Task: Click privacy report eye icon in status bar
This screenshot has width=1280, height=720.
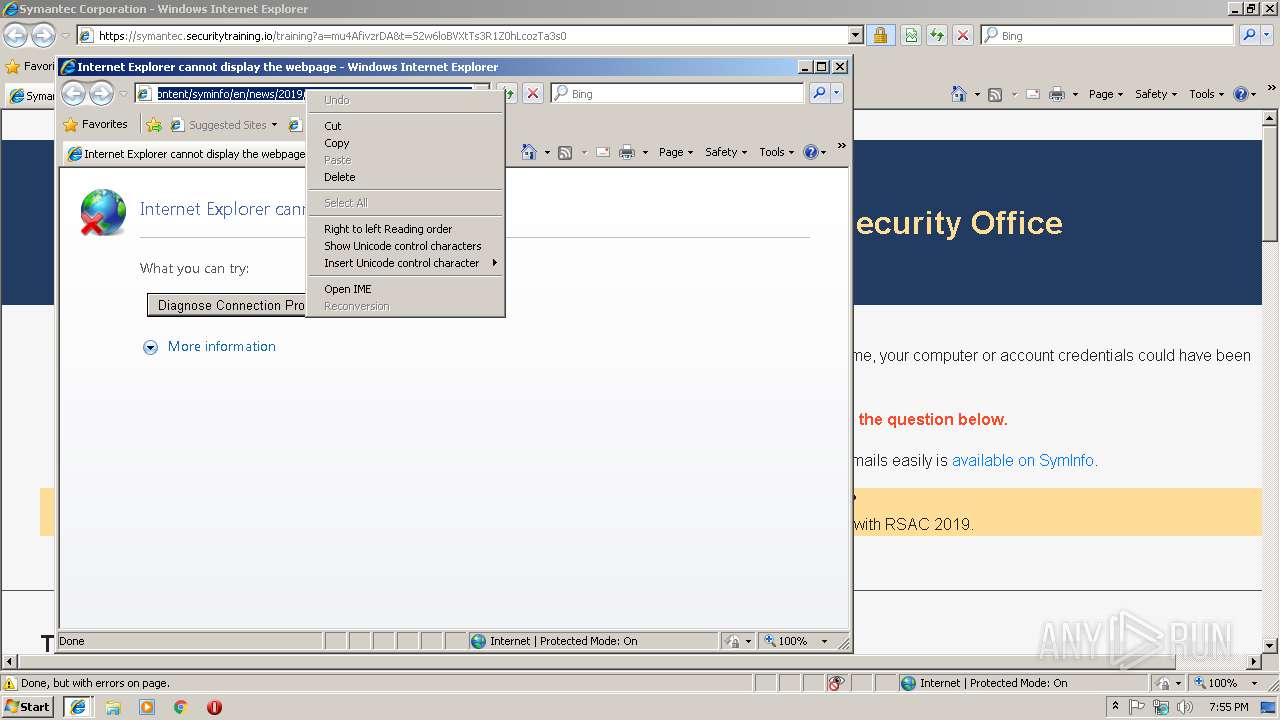Action: [837, 683]
